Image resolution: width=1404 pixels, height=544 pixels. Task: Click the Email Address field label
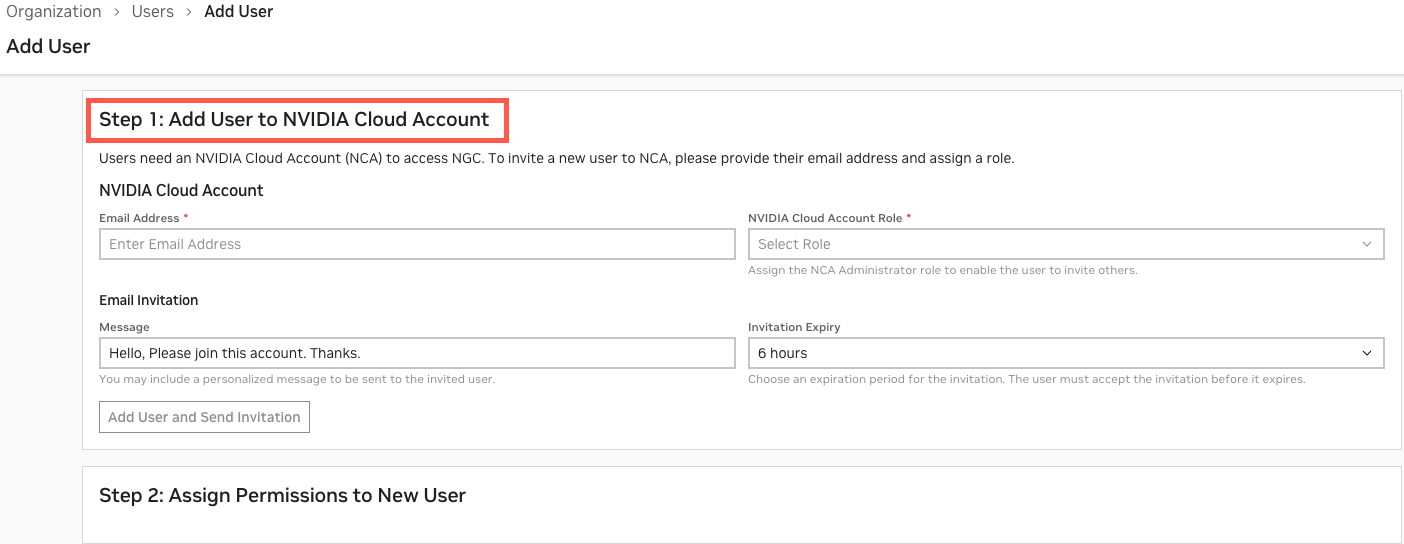[139, 218]
